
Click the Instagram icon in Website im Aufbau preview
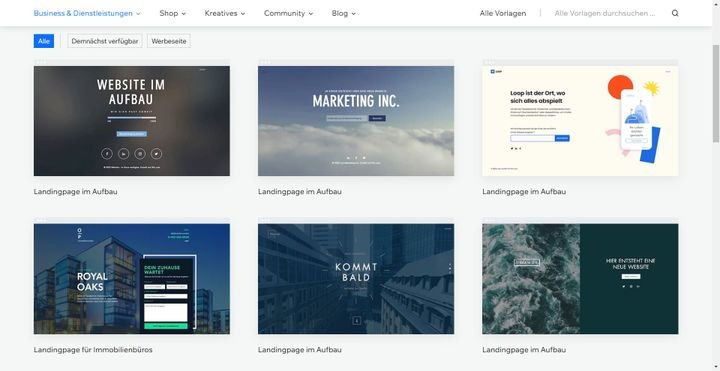(140, 154)
